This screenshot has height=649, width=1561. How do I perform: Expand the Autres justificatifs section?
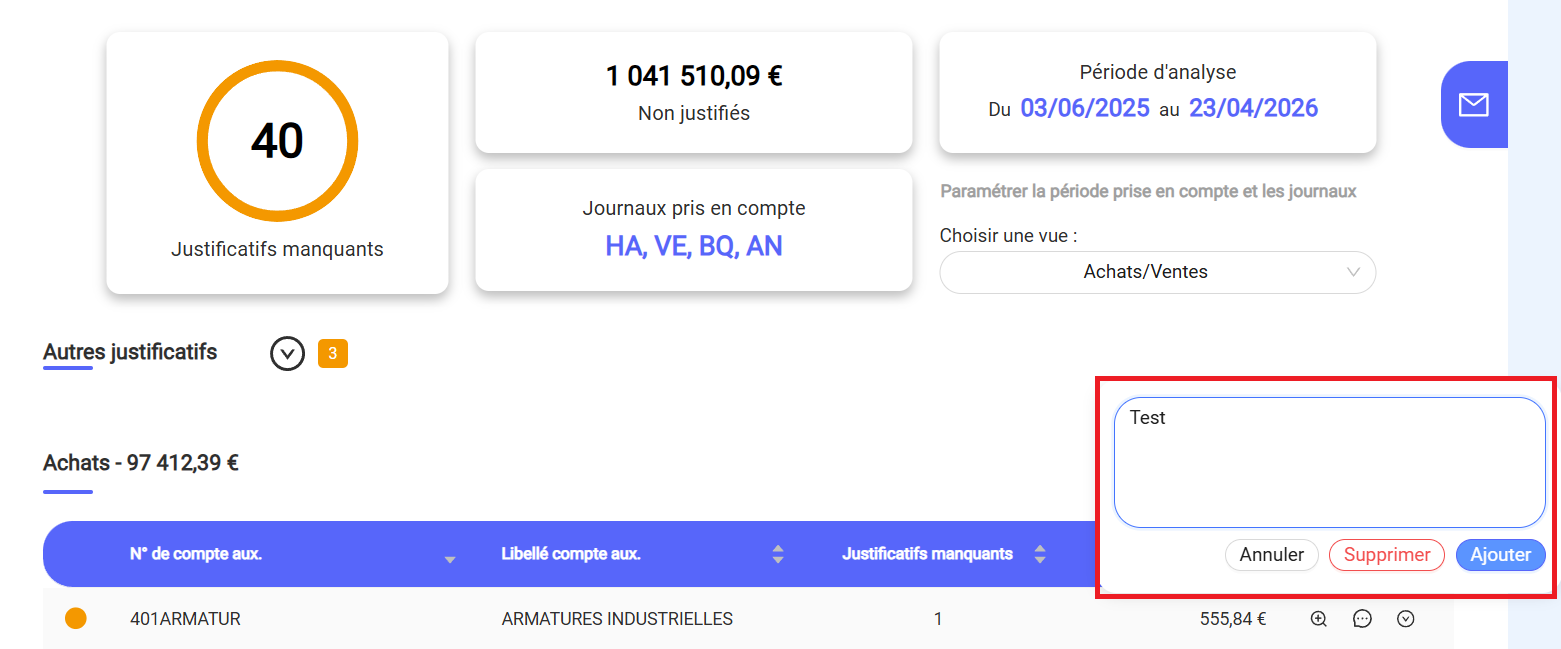pos(287,353)
